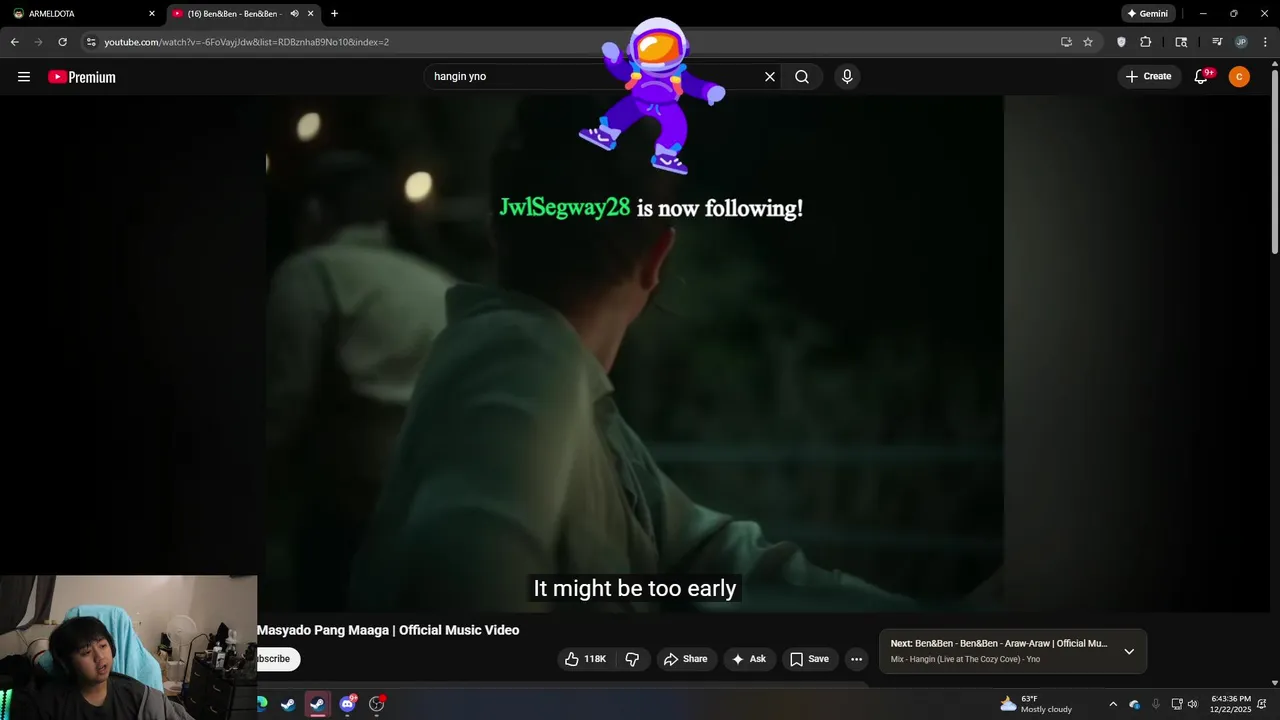Open YouTube notifications bell
The image size is (1280, 720).
tap(1202, 77)
